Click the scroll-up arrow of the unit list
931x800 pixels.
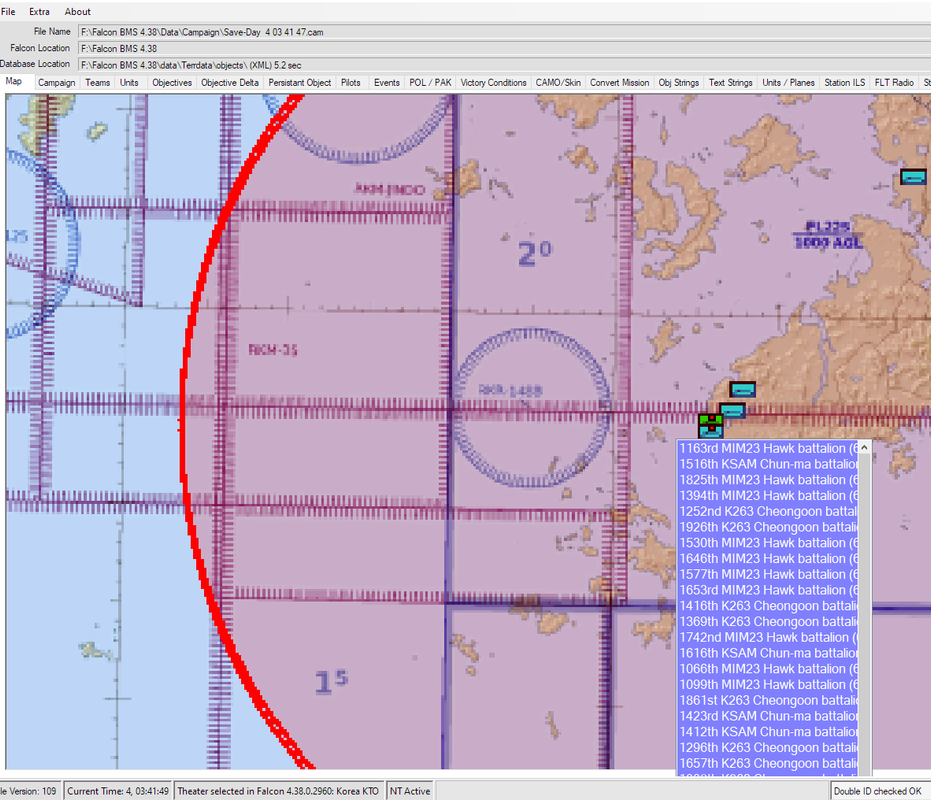[x=864, y=448]
